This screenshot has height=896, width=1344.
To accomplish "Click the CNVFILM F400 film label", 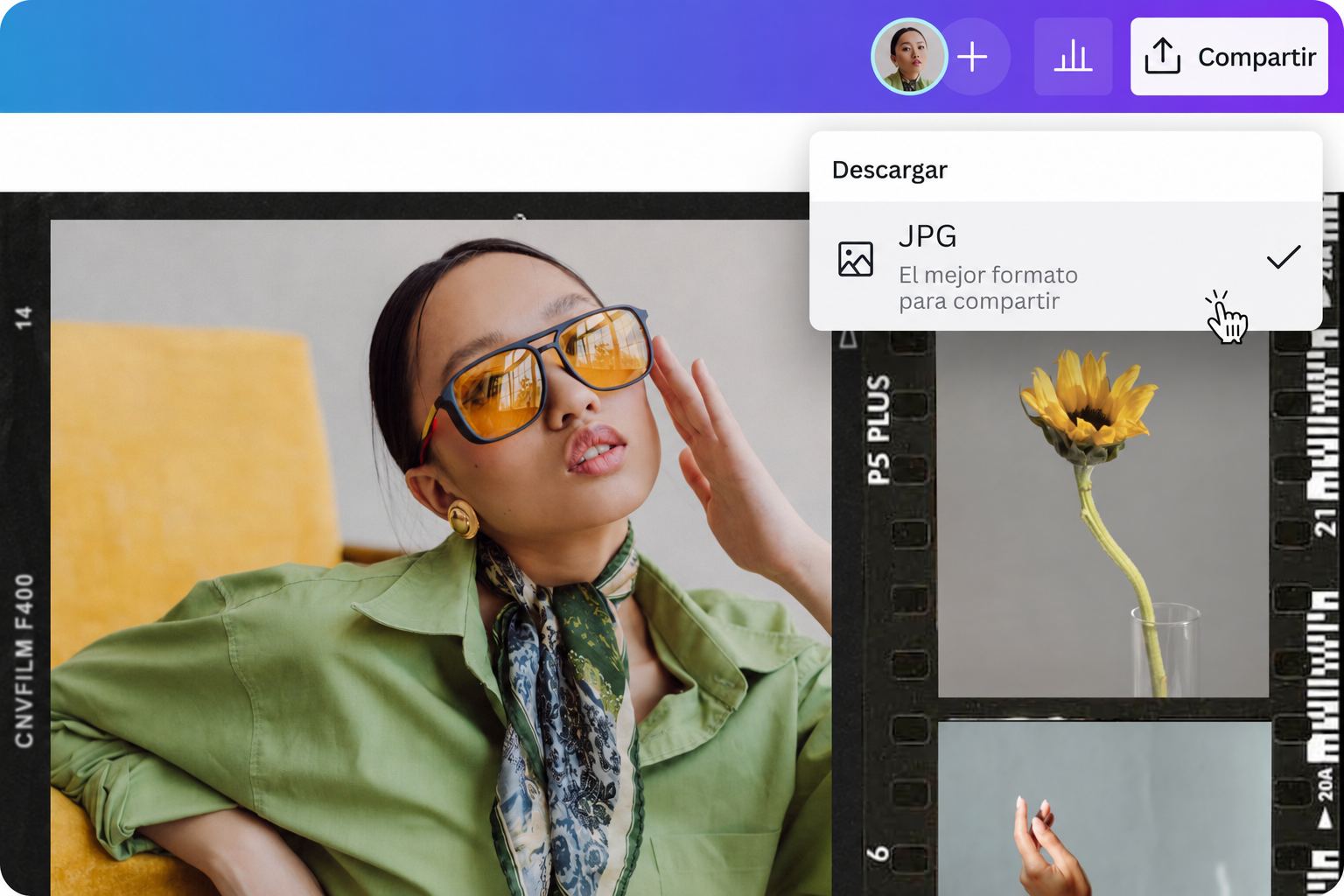I will [24, 661].
